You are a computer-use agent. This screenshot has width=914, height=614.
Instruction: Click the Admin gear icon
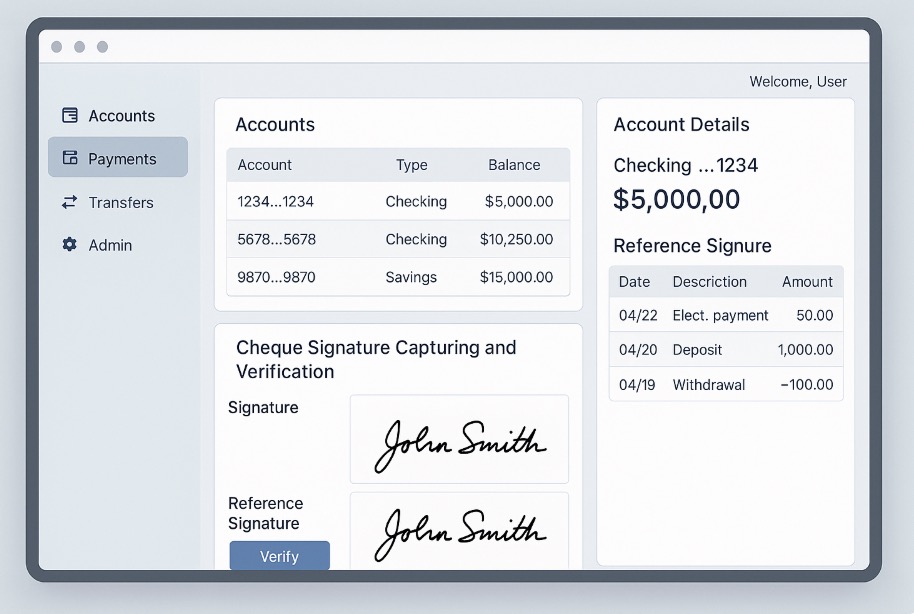point(69,244)
